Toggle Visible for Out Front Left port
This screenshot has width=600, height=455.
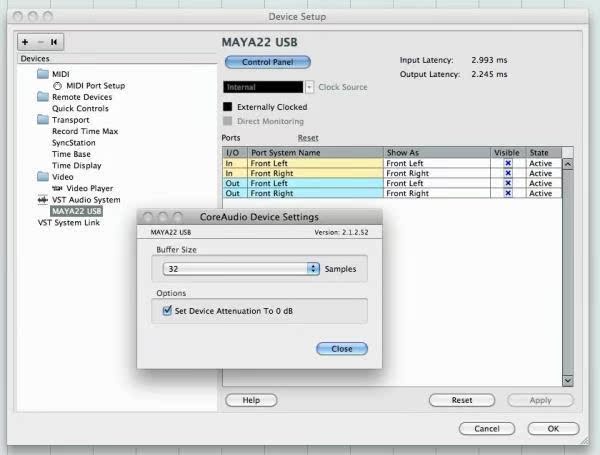click(x=508, y=183)
